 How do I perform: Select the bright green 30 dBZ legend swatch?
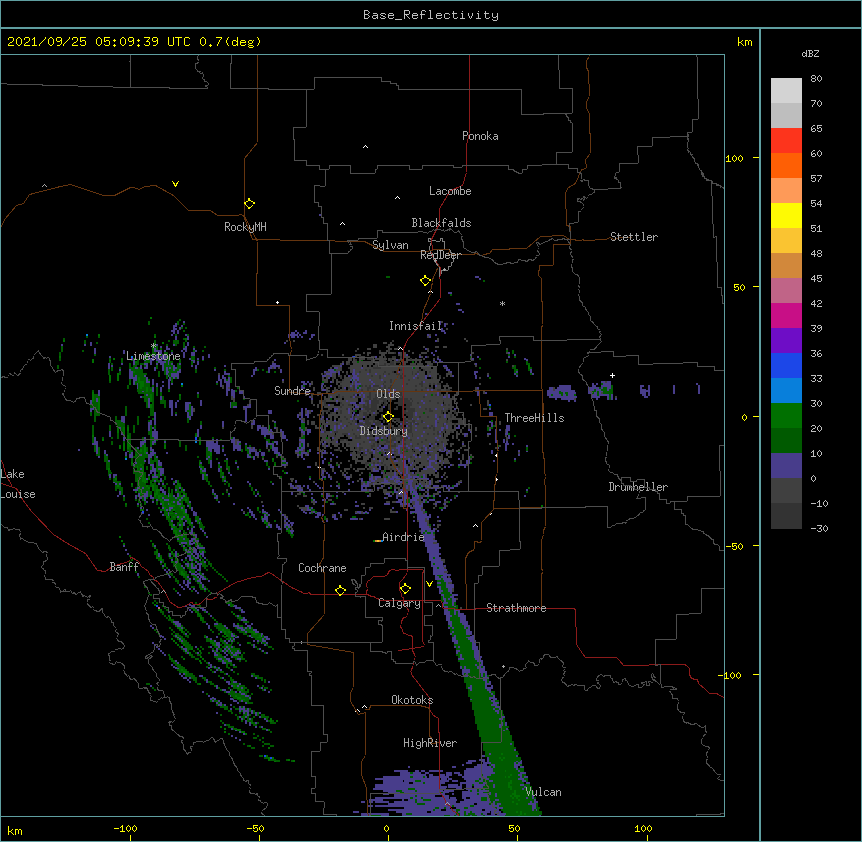click(786, 416)
